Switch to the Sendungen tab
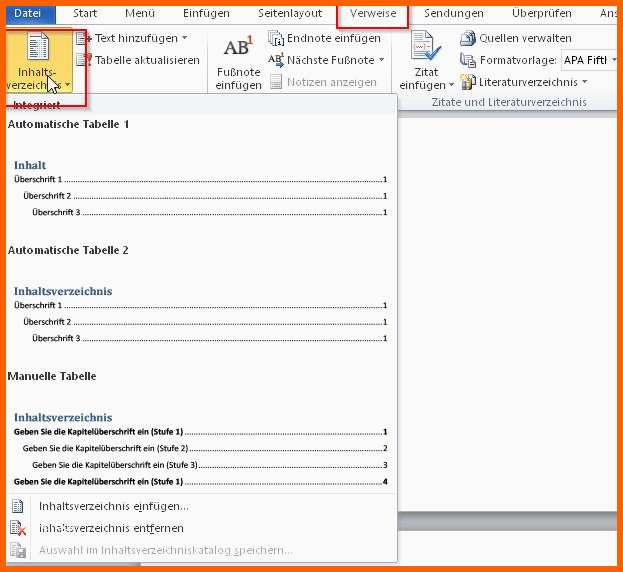This screenshot has width=623, height=572. pyautogui.click(x=453, y=14)
